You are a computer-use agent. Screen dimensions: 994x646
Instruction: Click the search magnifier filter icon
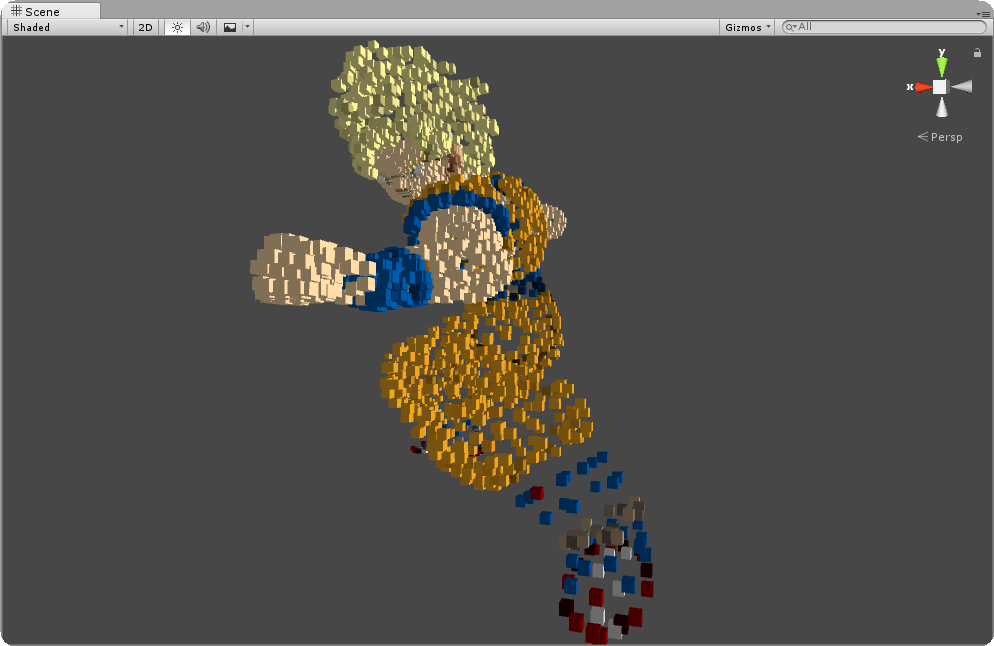790,27
